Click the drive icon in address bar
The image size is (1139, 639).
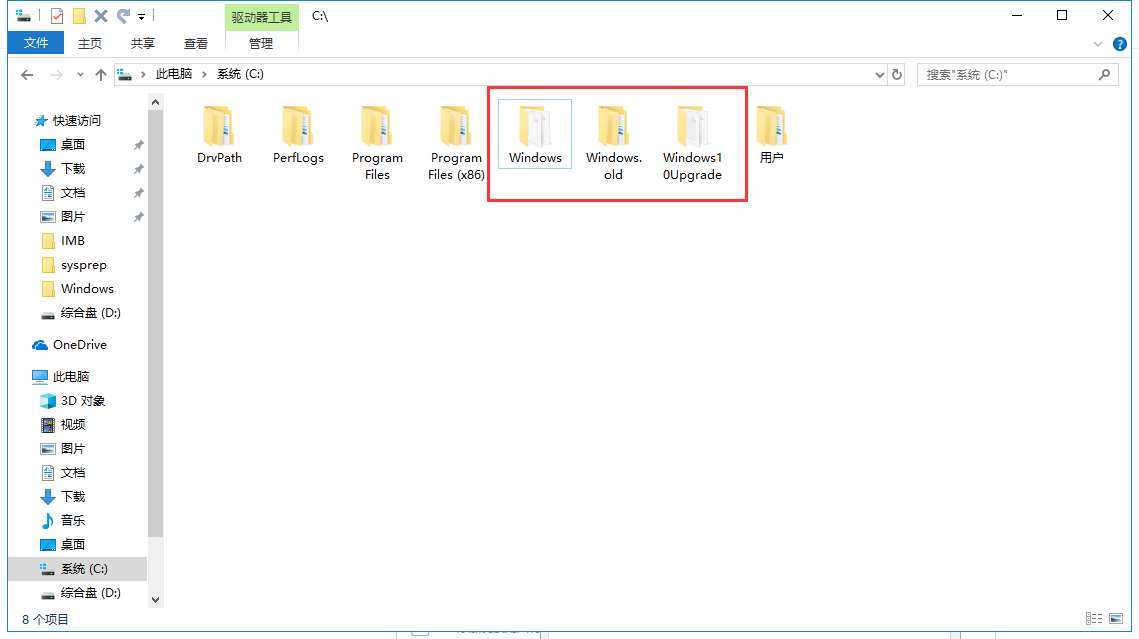[125, 75]
